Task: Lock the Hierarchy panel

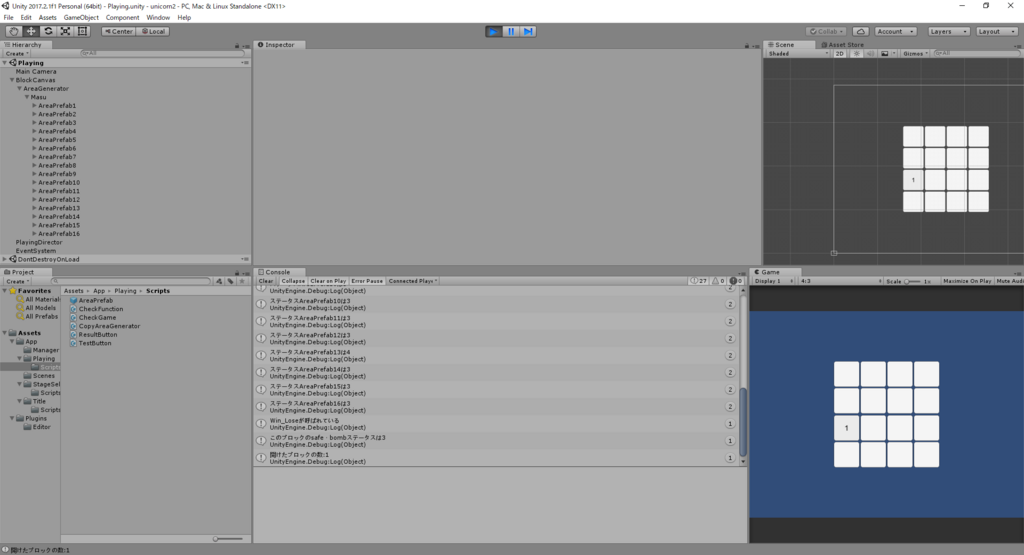Action: (237, 46)
